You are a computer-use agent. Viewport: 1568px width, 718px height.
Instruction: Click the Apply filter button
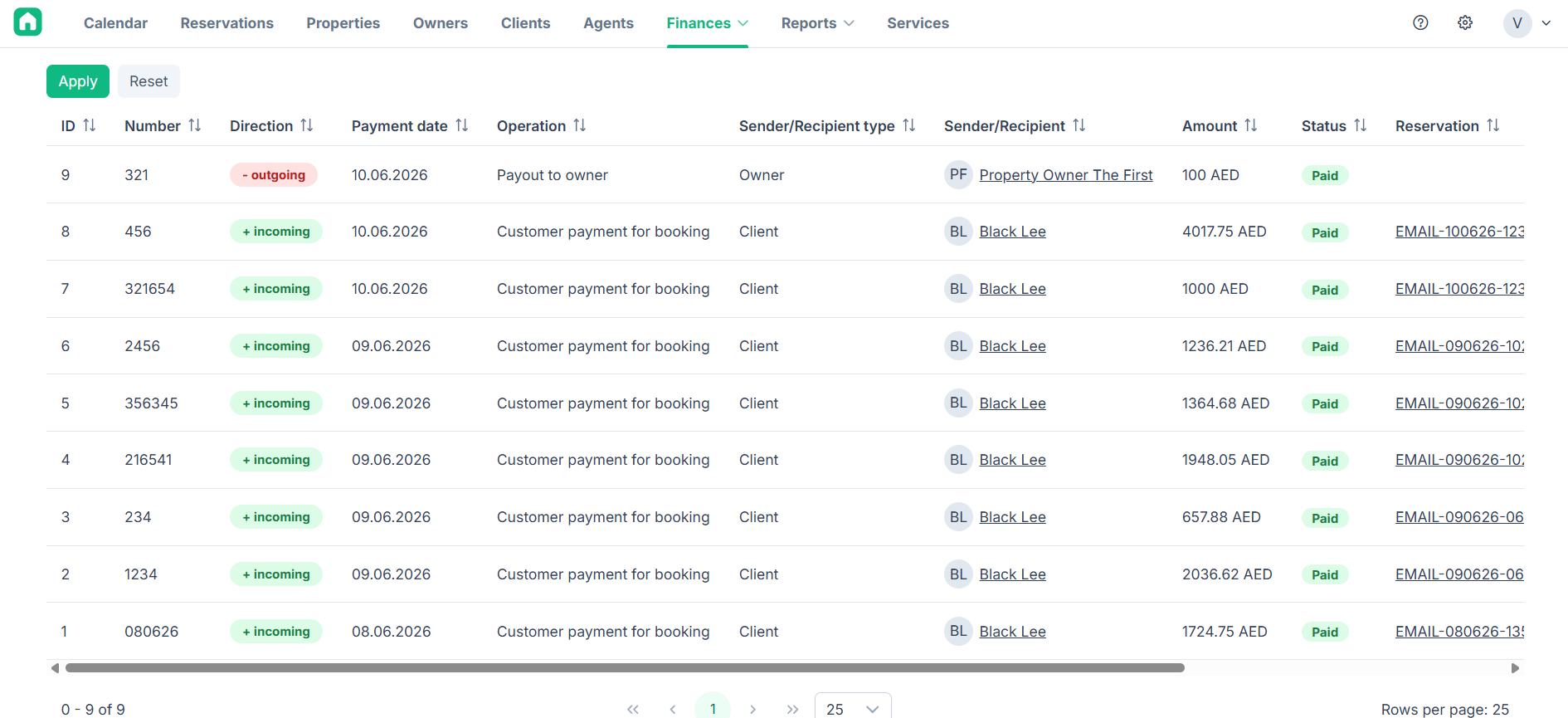tap(78, 81)
